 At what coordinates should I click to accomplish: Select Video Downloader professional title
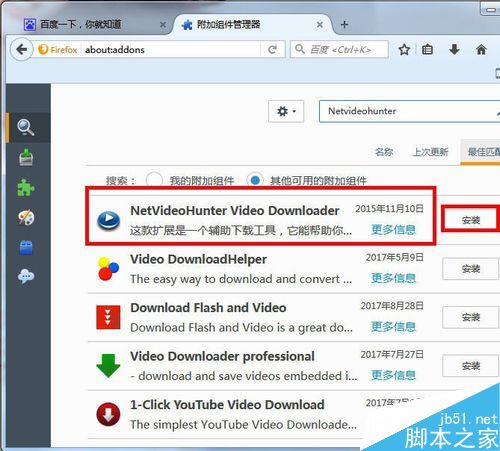pos(222,356)
